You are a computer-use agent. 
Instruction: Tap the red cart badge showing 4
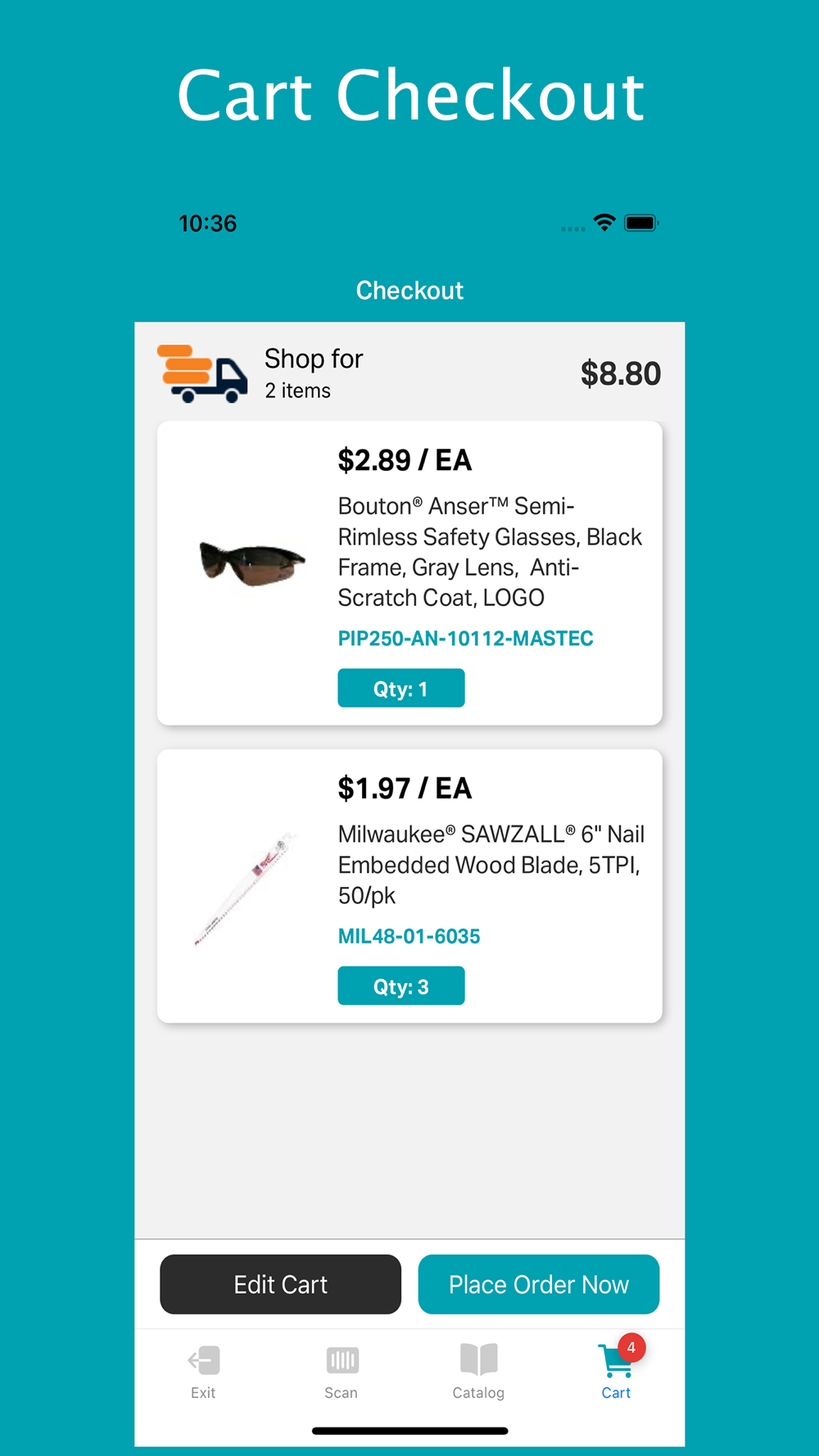click(631, 1348)
